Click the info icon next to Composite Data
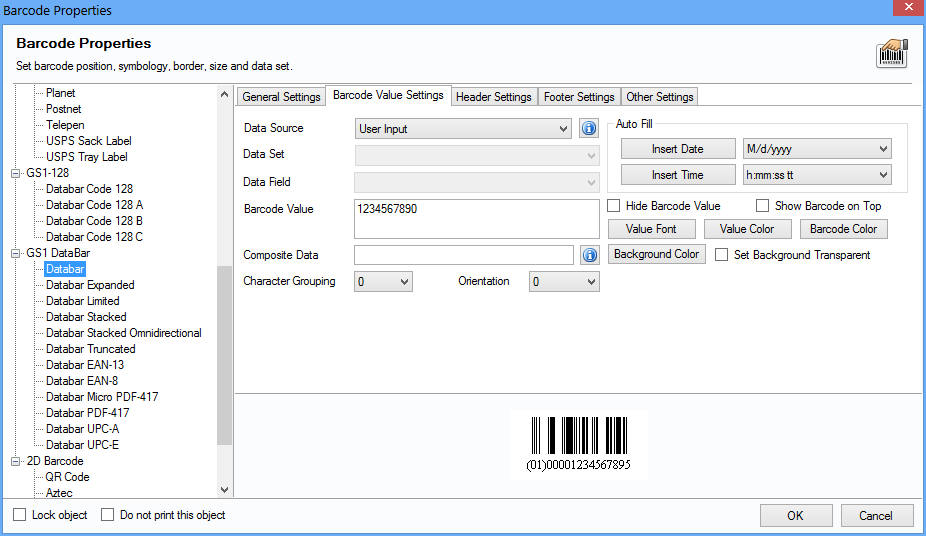 tap(589, 255)
